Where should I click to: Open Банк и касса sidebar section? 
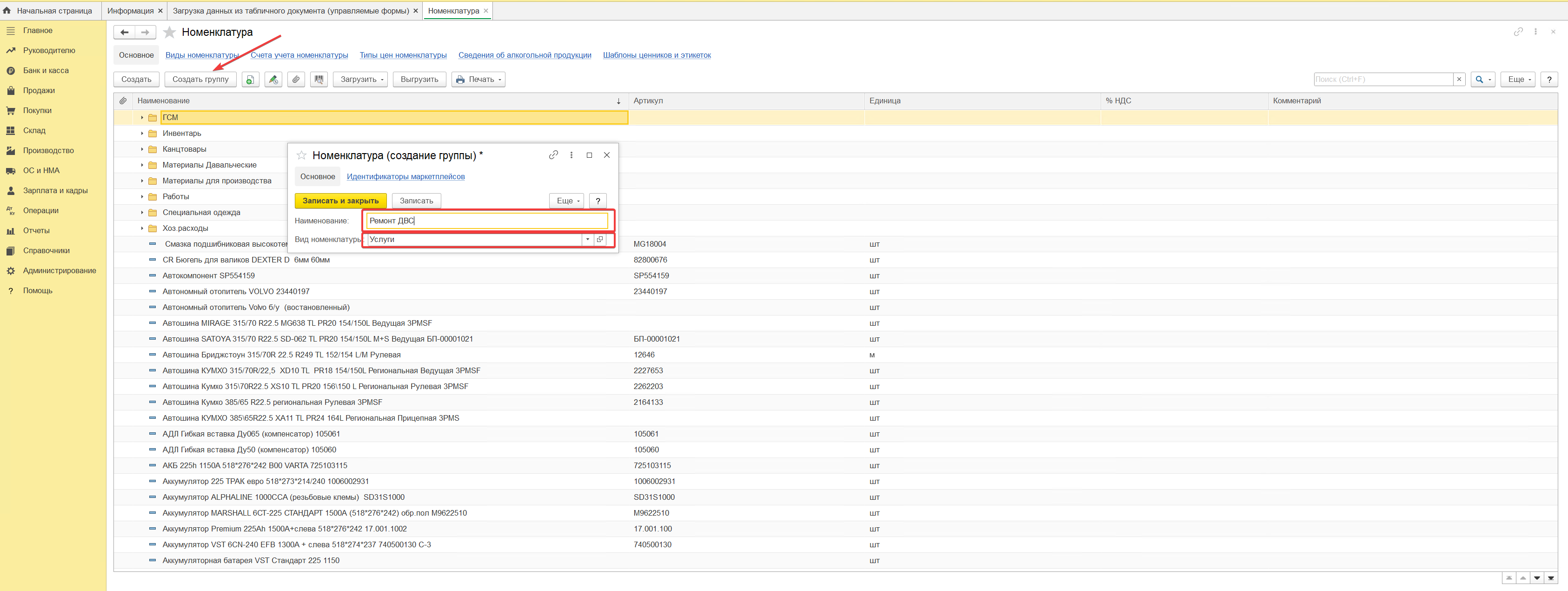coord(46,71)
